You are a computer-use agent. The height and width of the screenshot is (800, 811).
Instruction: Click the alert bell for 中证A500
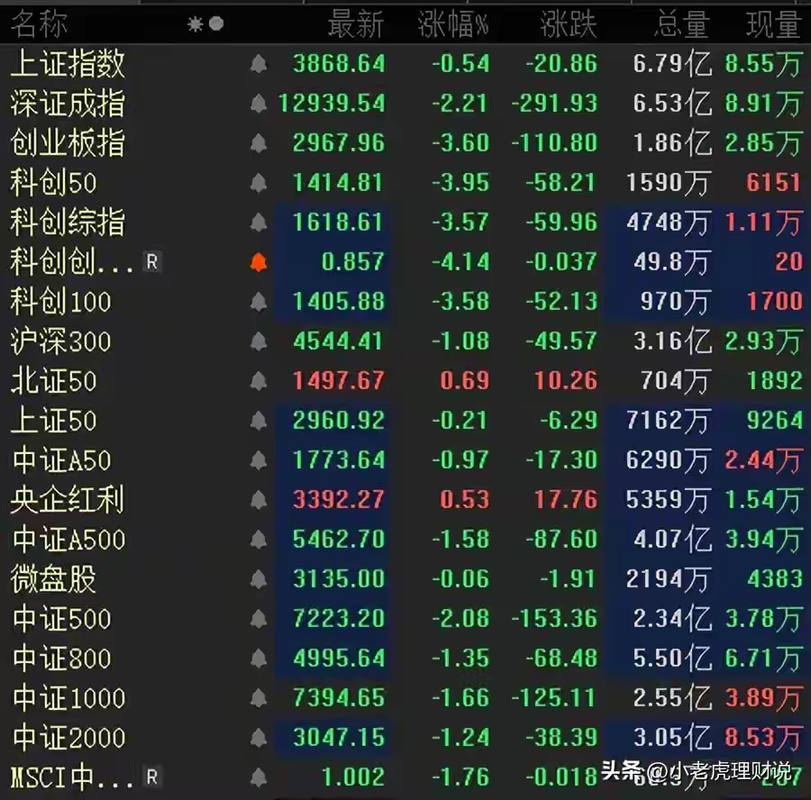tap(259, 539)
